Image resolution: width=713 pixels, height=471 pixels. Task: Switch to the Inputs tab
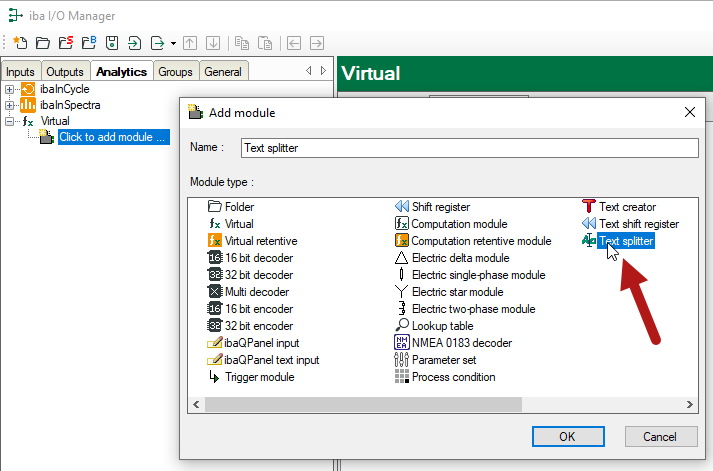click(20, 72)
